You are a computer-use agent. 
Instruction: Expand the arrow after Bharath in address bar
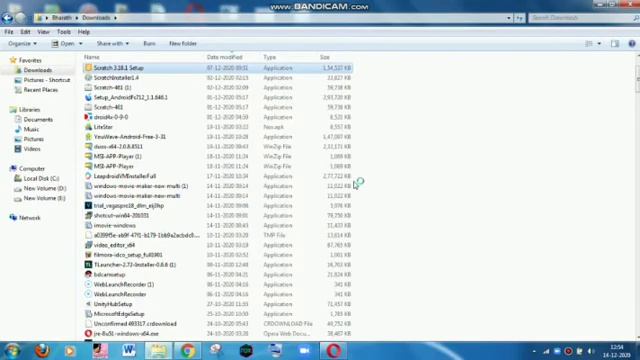point(77,18)
